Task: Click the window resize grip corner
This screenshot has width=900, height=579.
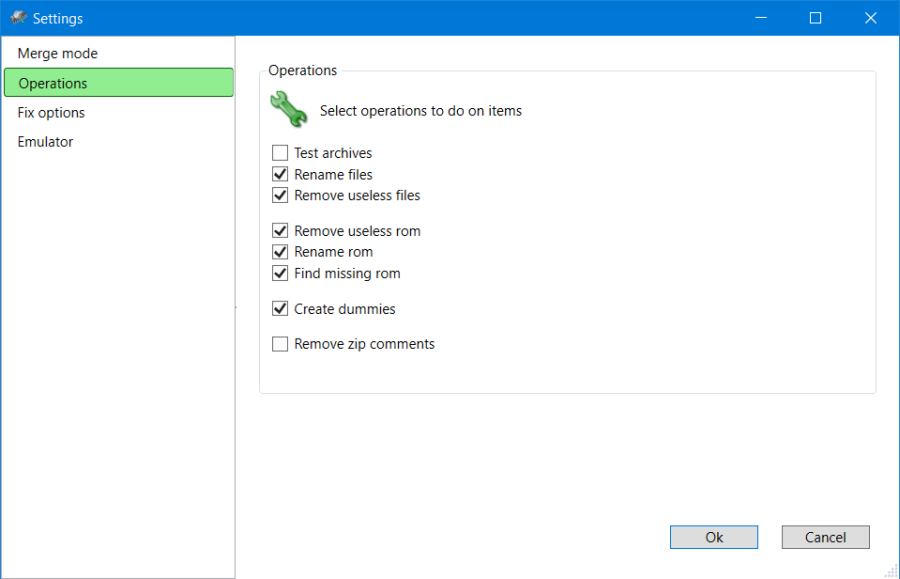Action: click(891, 571)
